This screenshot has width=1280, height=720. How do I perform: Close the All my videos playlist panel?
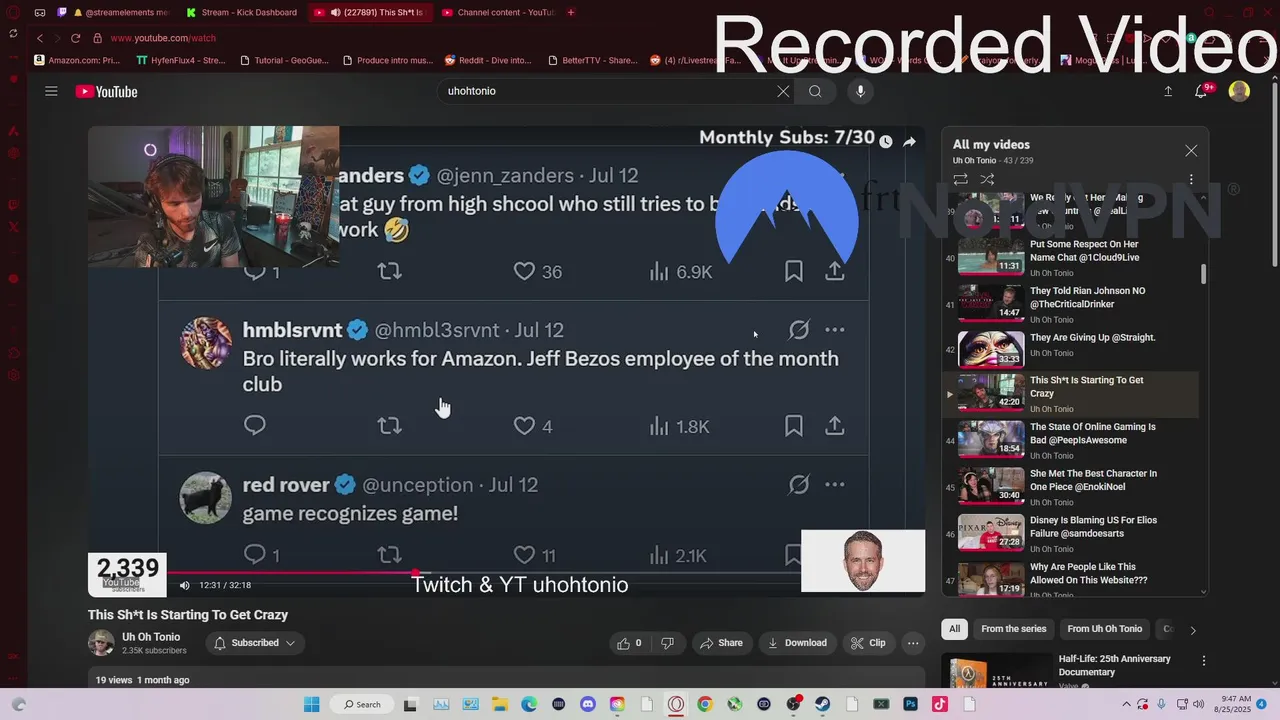click(1191, 151)
